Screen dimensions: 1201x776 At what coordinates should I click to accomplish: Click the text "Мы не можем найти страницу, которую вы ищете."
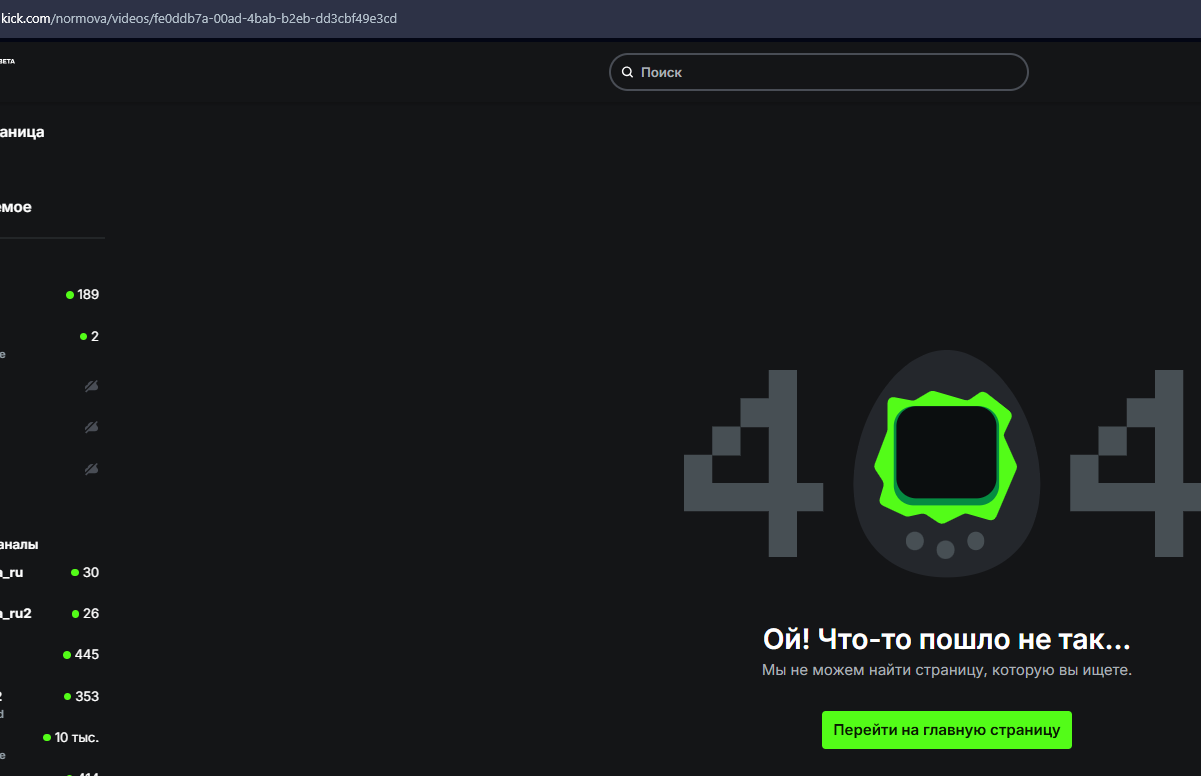tap(947, 670)
